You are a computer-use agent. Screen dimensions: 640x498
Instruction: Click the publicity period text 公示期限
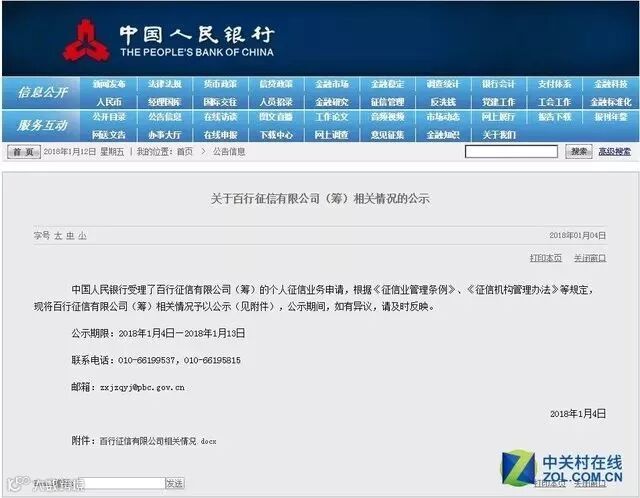[x=158, y=333]
